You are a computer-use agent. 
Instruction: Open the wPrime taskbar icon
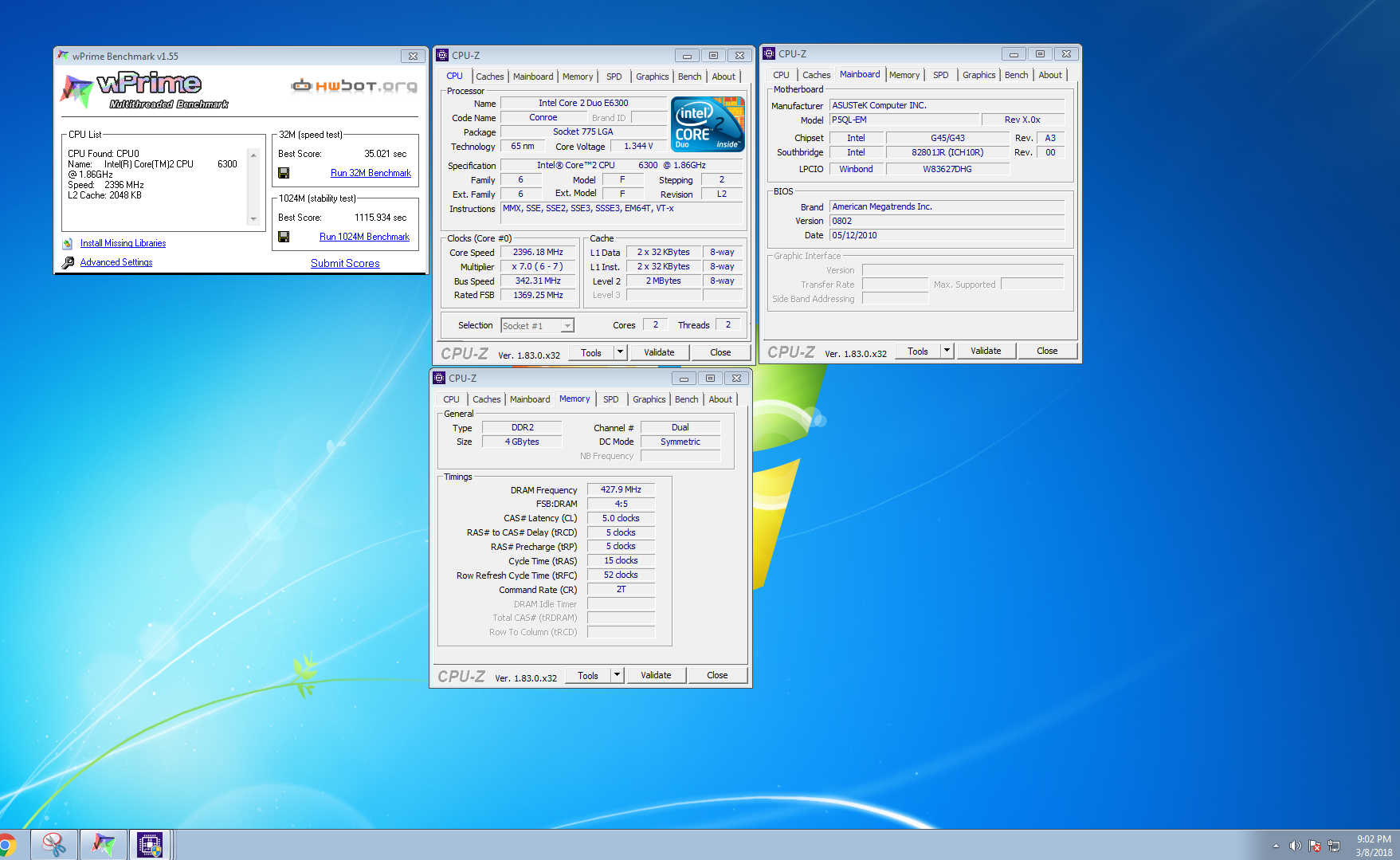click(x=103, y=845)
